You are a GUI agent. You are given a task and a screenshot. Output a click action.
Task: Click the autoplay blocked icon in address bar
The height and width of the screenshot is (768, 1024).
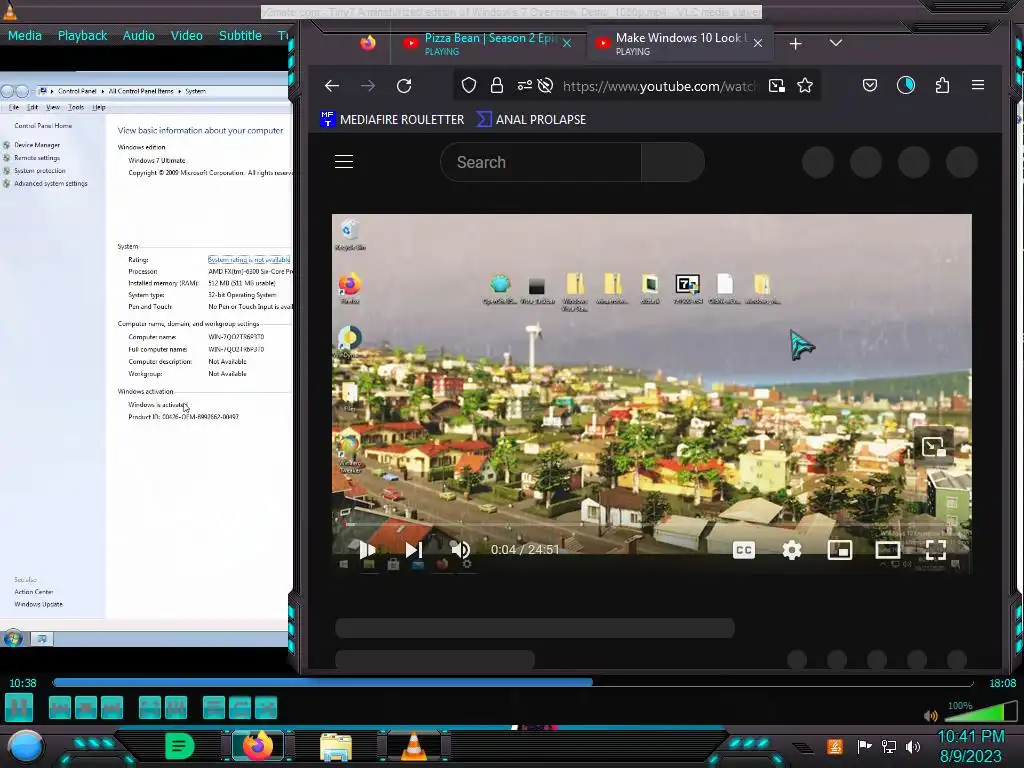[x=545, y=86]
